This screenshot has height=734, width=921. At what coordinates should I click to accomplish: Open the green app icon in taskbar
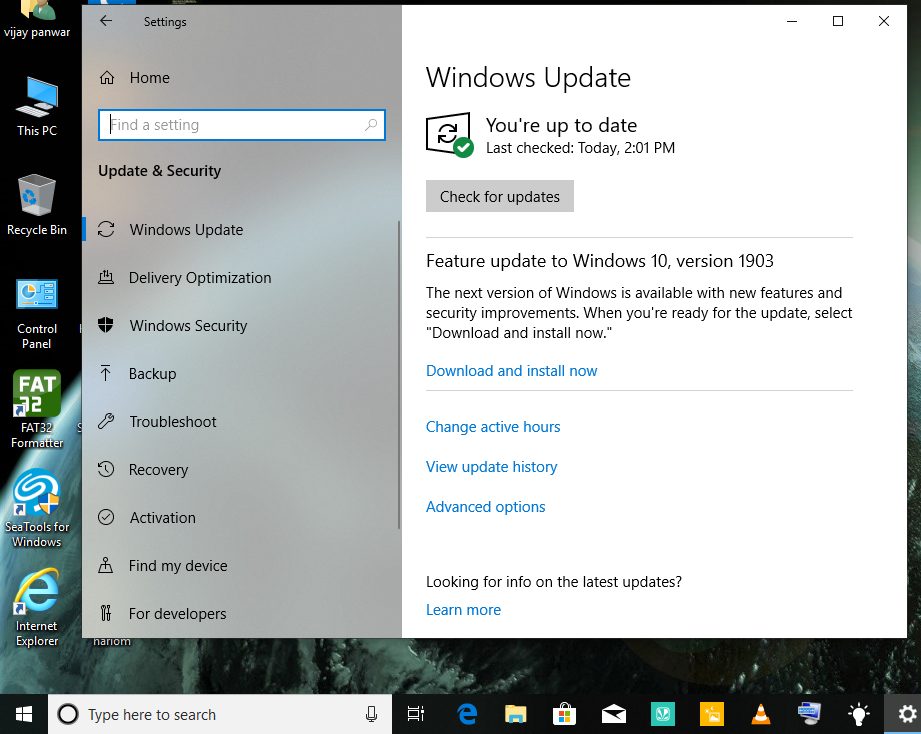(x=663, y=714)
